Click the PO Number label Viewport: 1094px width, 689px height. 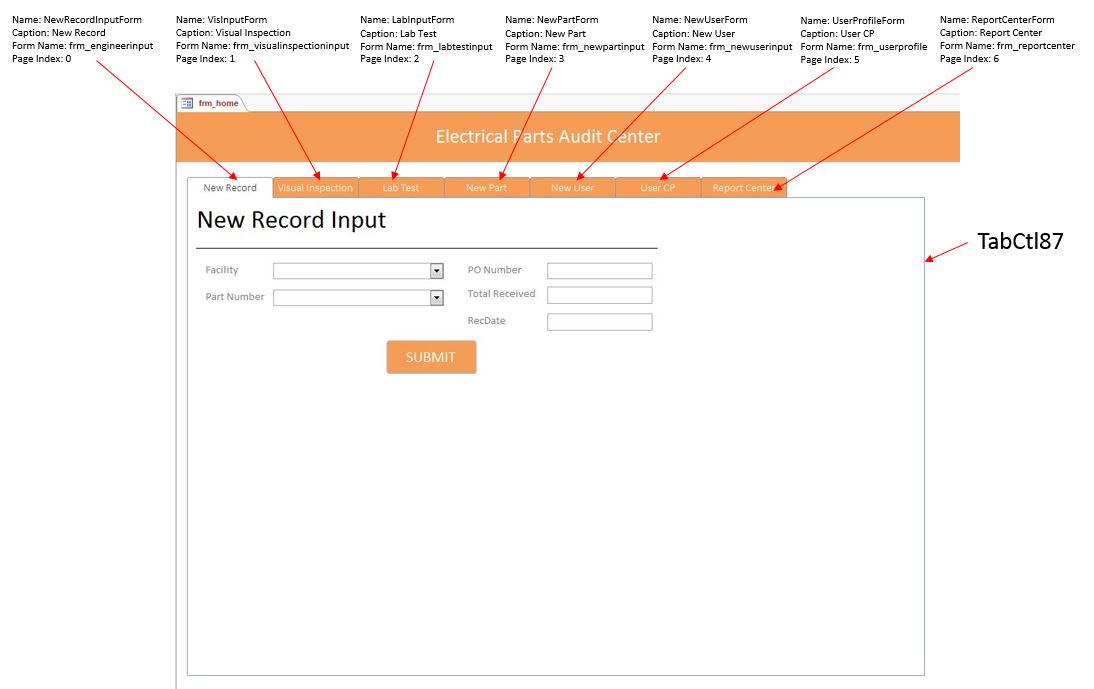click(x=494, y=270)
